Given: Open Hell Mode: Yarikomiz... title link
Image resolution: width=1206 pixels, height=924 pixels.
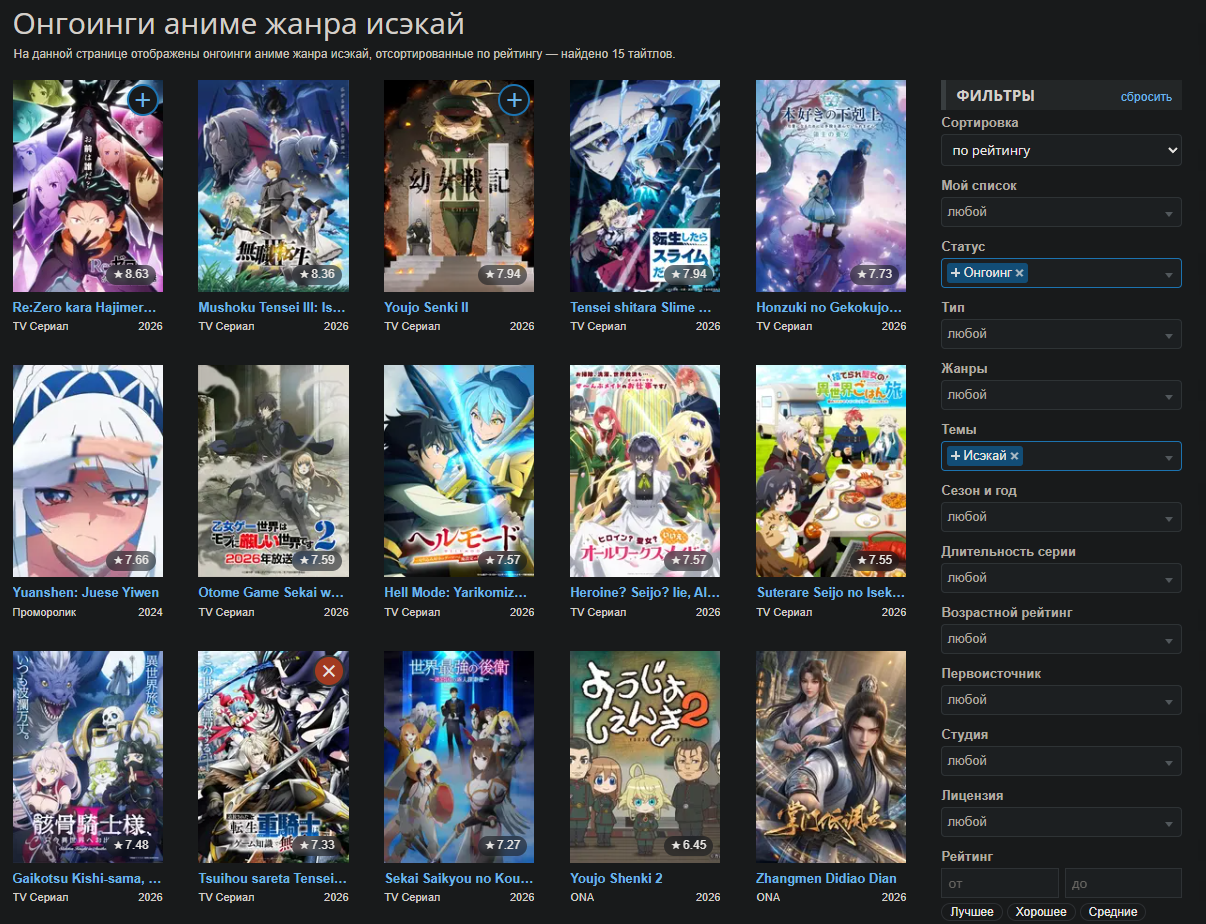Looking at the screenshot, I should tap(455, 592).
